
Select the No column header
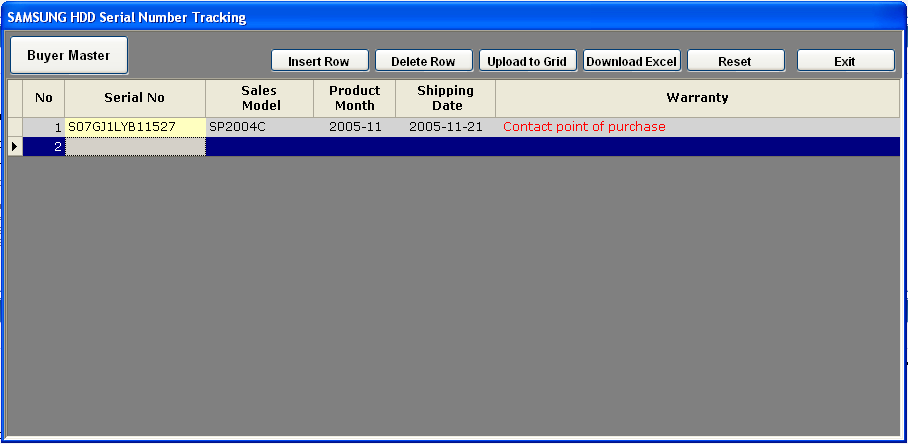point(44,98)
